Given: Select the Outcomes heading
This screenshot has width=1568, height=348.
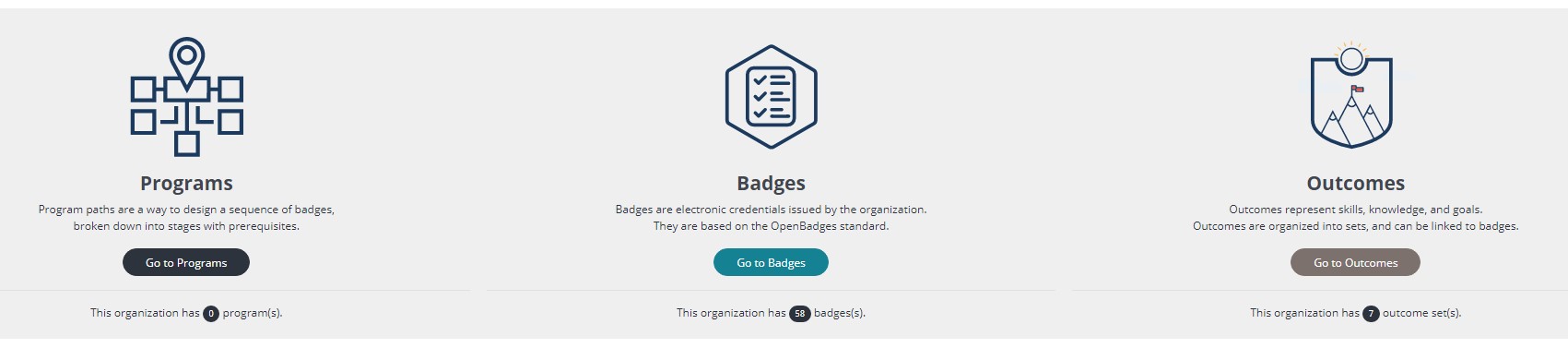Looking at the screenshot, I should click(1355, 183).
